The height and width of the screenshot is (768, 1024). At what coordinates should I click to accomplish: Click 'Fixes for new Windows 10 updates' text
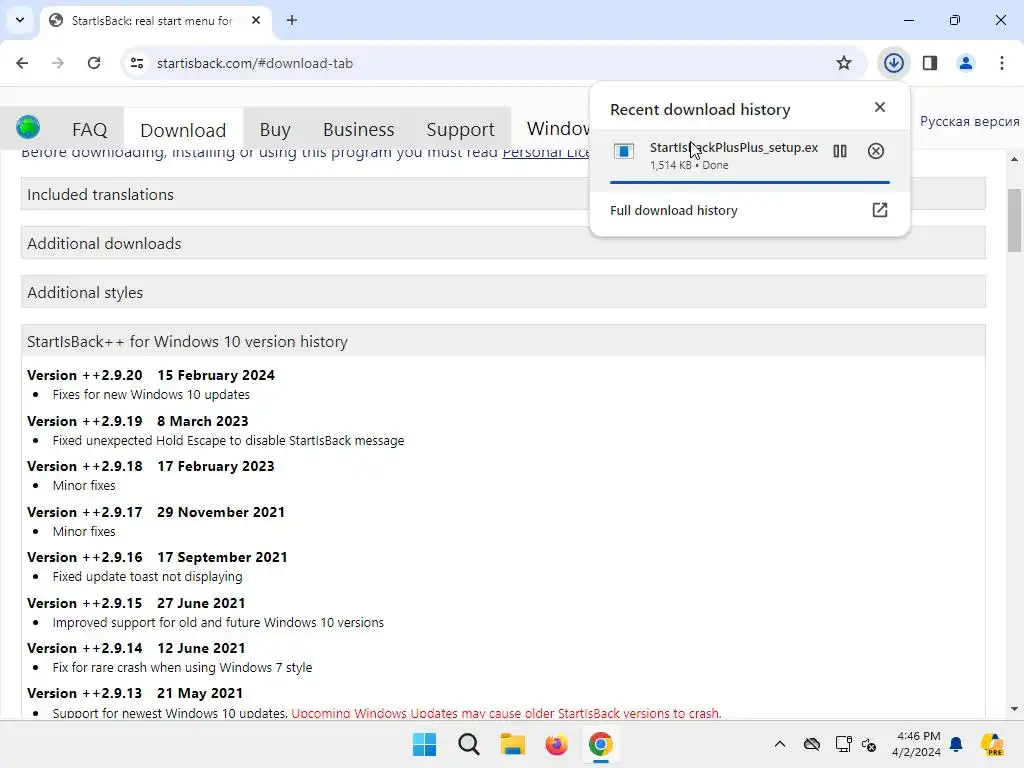[x=151, y=394]
